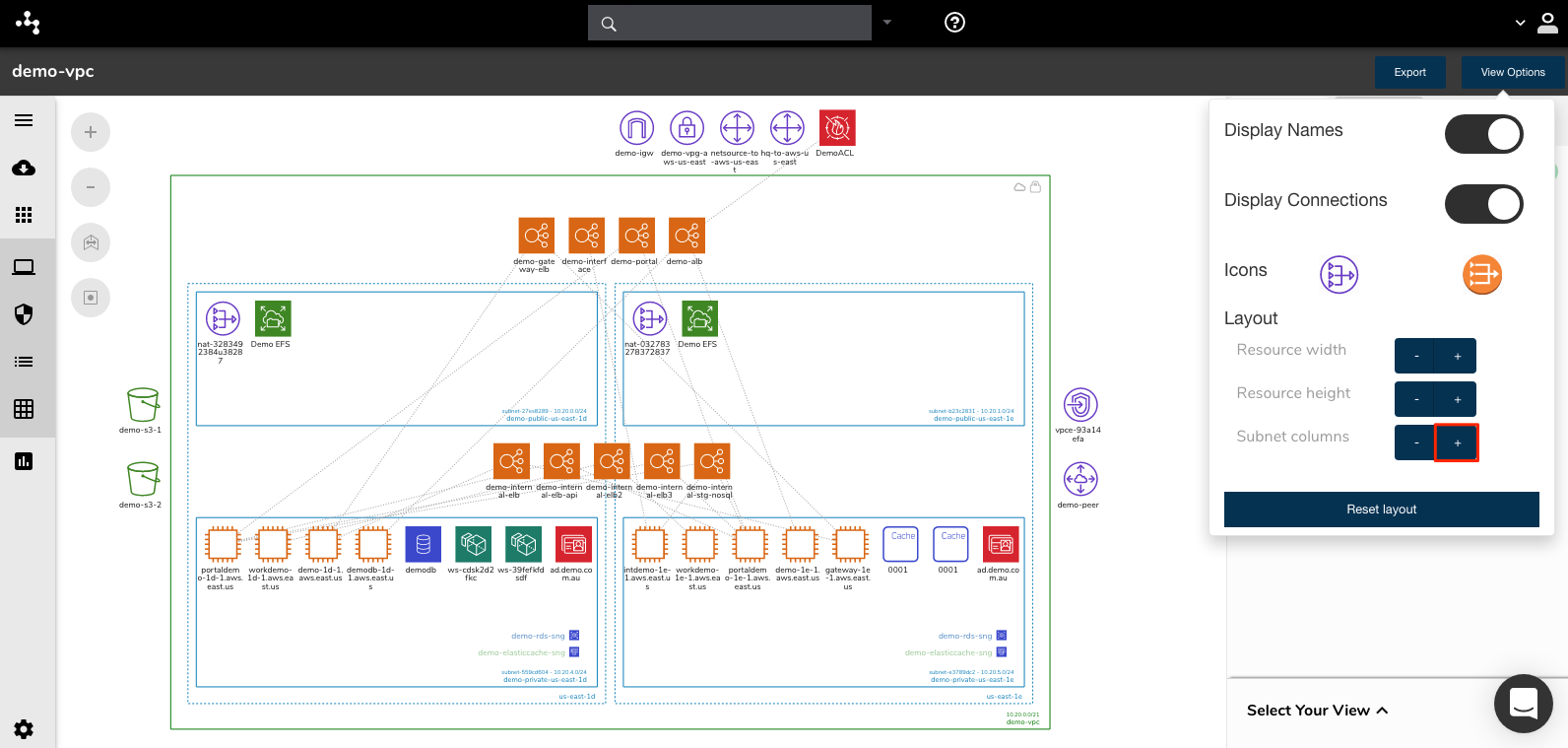Decrease Resource width
This screenshot has width=1568, height=748.
point(1415,356)
